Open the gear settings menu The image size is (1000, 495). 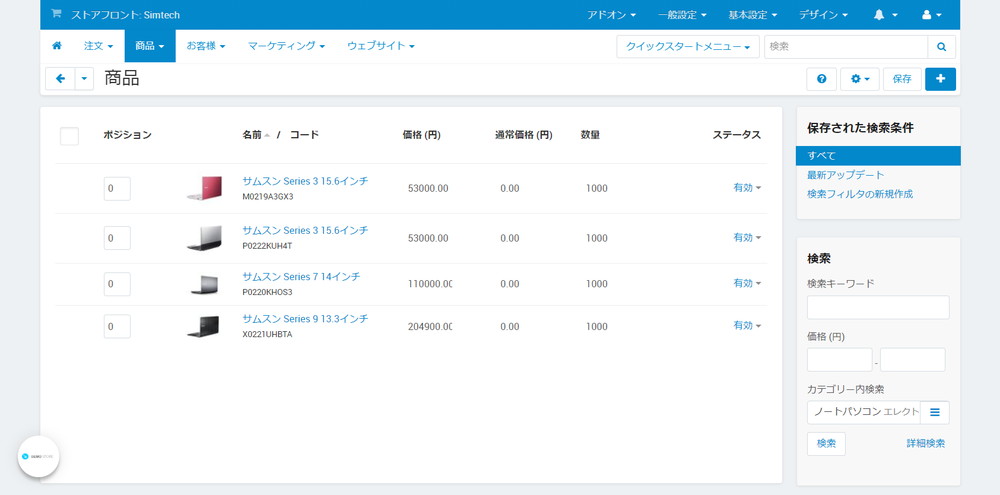(x=860, y=79)
